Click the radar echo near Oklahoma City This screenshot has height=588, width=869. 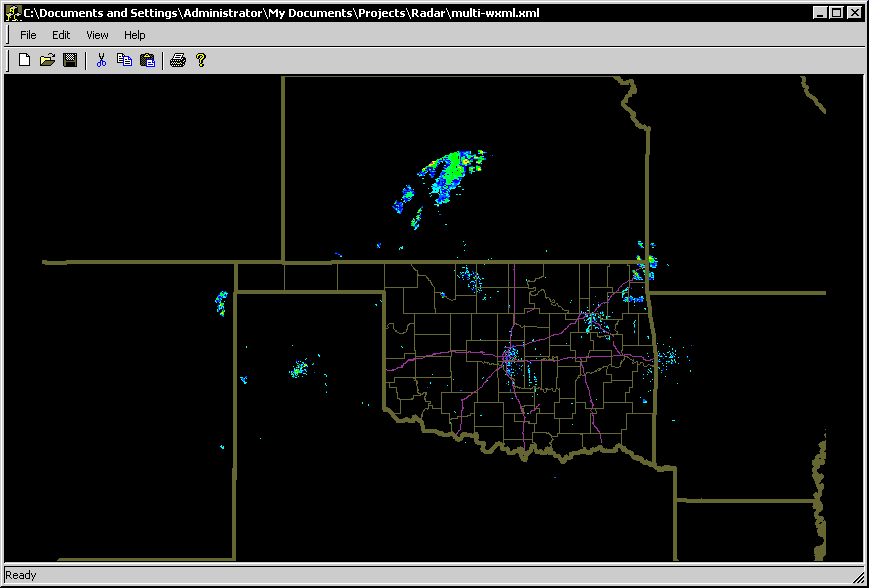511,355
